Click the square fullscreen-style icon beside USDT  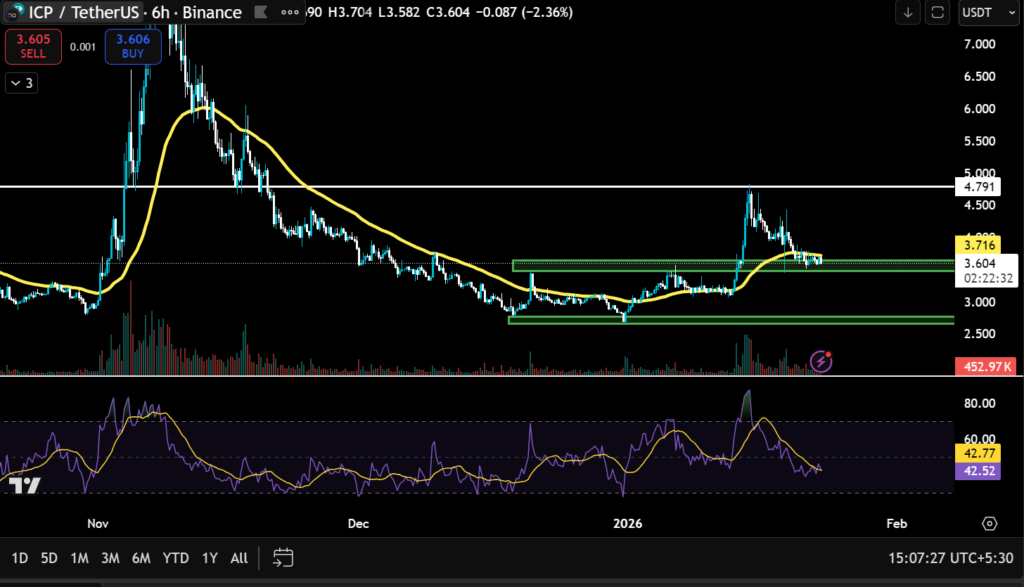click(x=937, y=13)
